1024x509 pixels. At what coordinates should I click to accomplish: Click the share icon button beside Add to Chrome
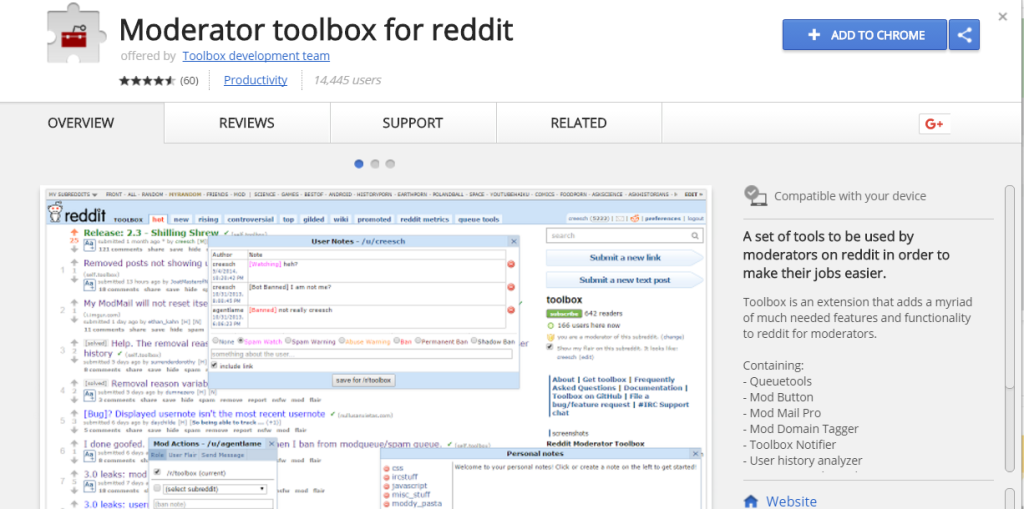point(965,35)
